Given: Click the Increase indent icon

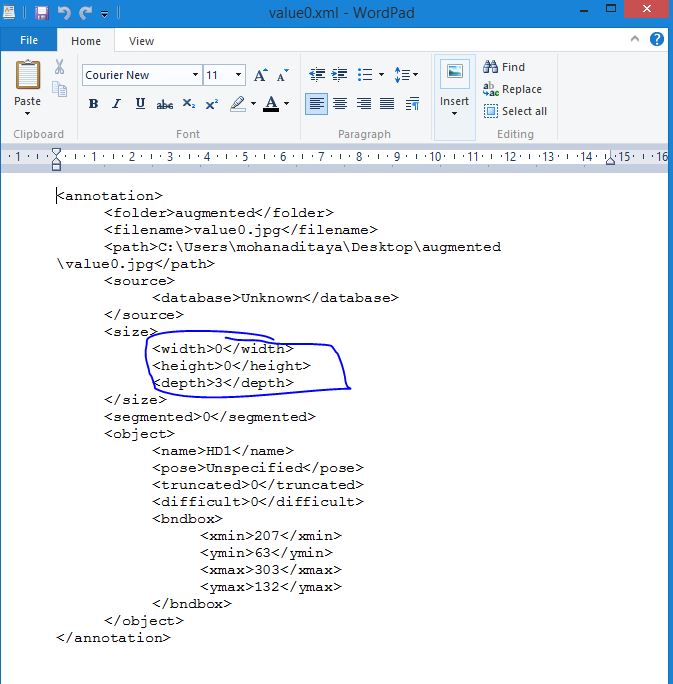Looking at the screenshot, I should click(x=339, y=75).
